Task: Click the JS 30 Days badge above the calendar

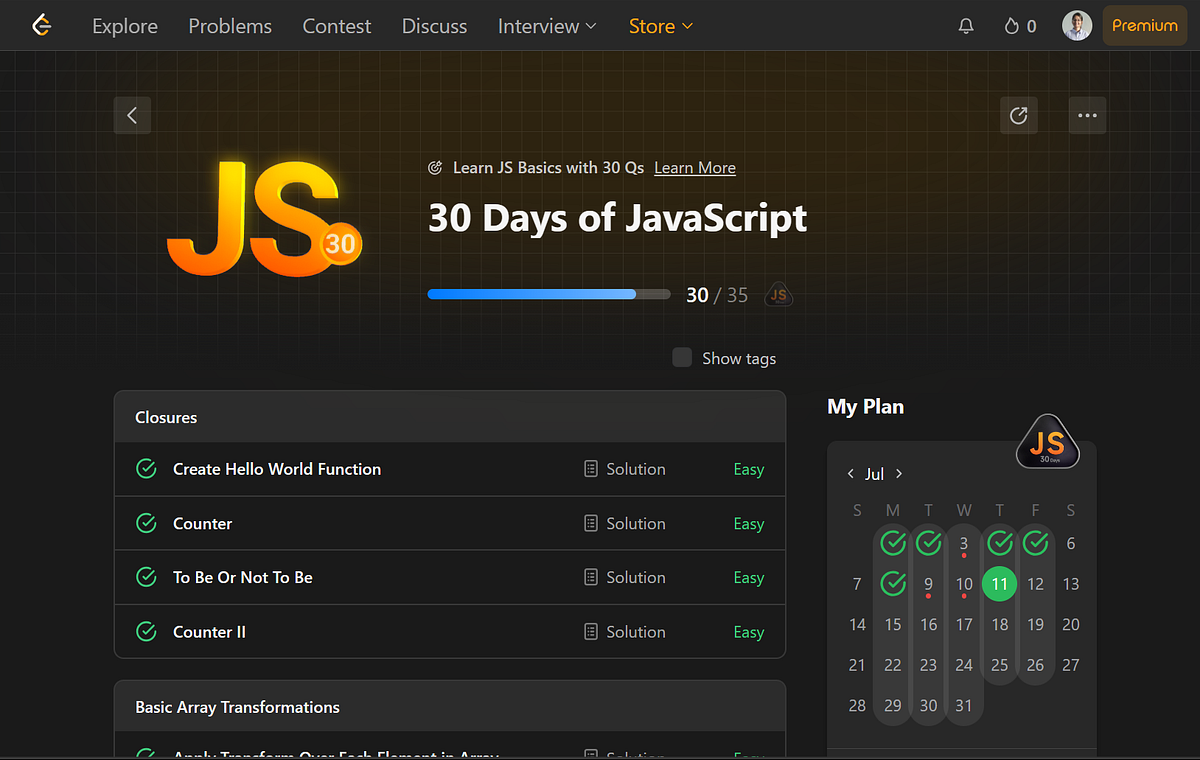Action: (1047, 441)
